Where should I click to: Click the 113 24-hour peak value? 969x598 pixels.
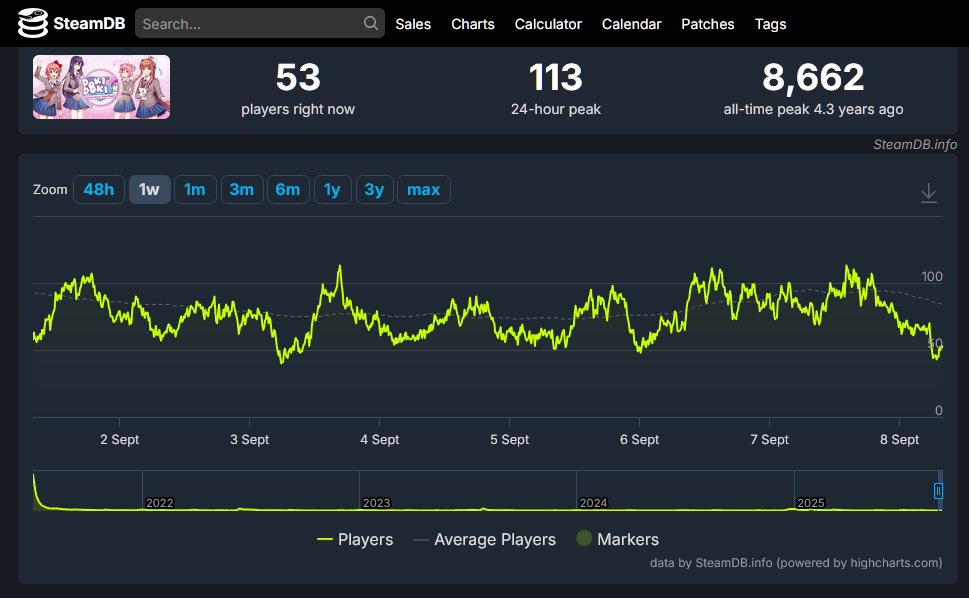pos(556,77)
